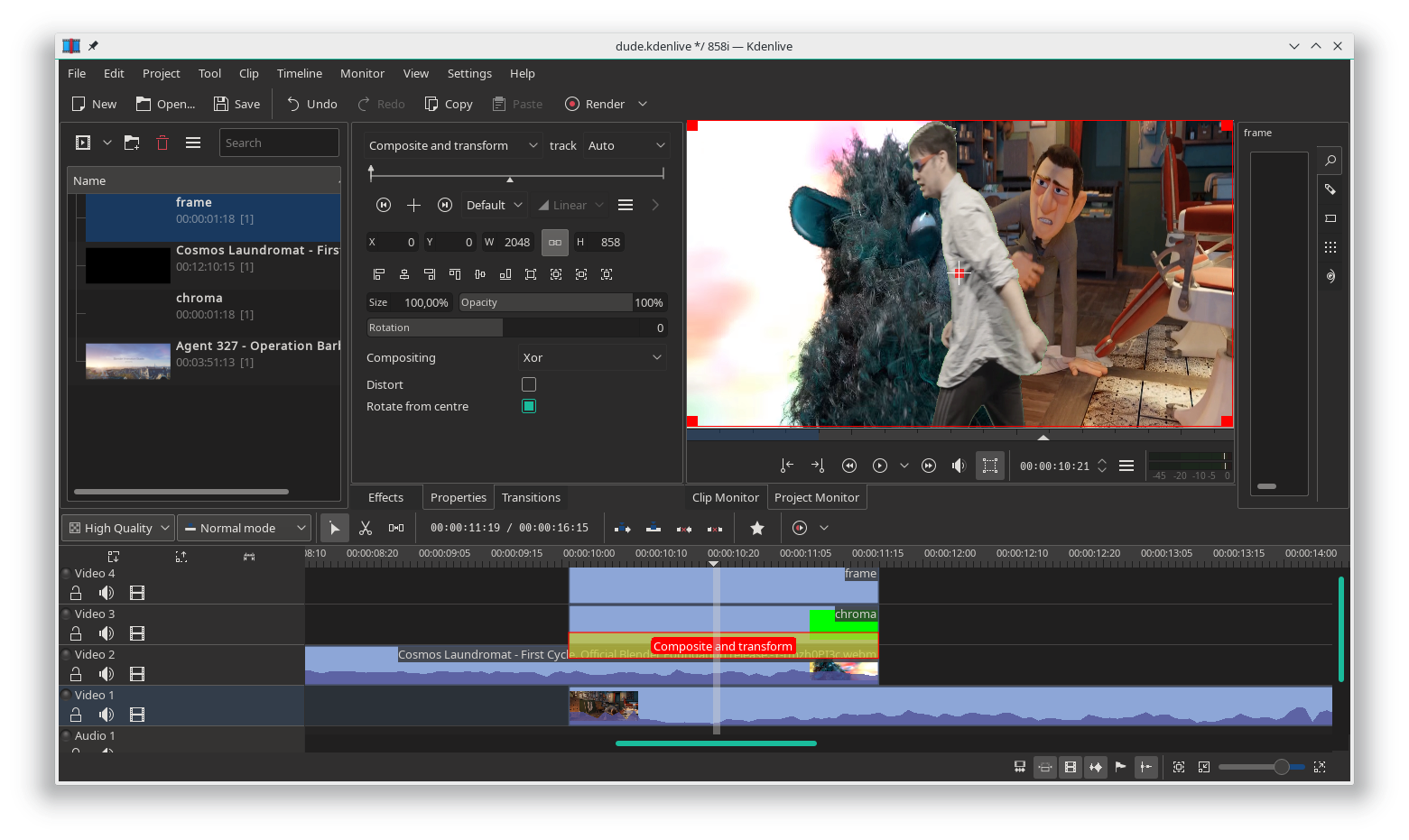Click the preview render icon in timeline toolbar
The height and width of the screenshot is (840, 1409).
pyautogui.click(x=800, y=528)
